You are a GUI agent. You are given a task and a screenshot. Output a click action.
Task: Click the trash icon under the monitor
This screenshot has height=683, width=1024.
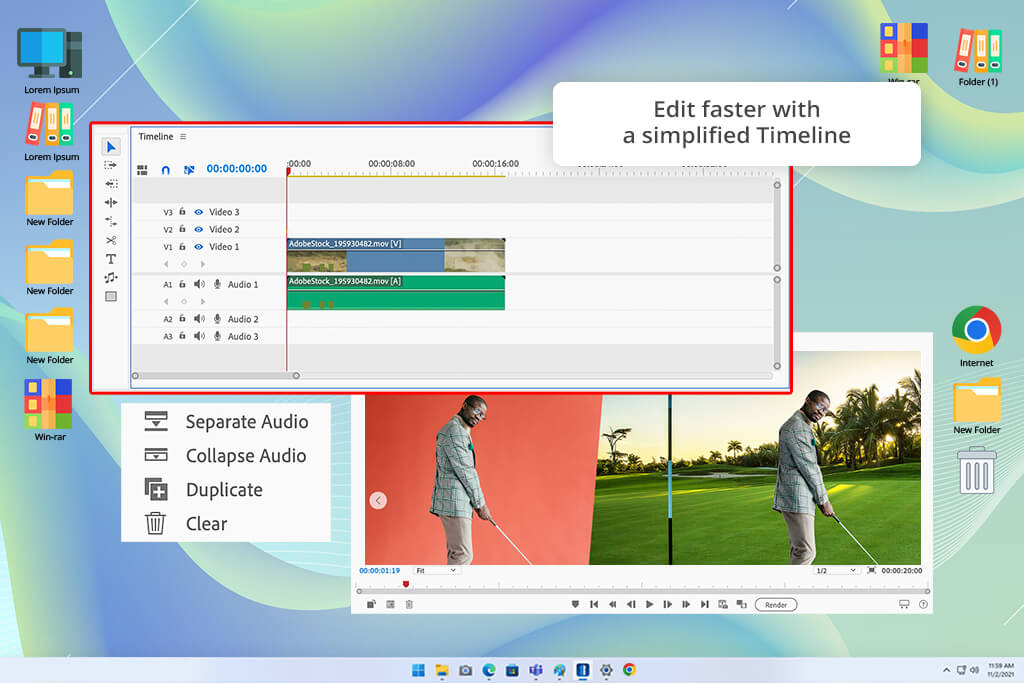[409, 605]
